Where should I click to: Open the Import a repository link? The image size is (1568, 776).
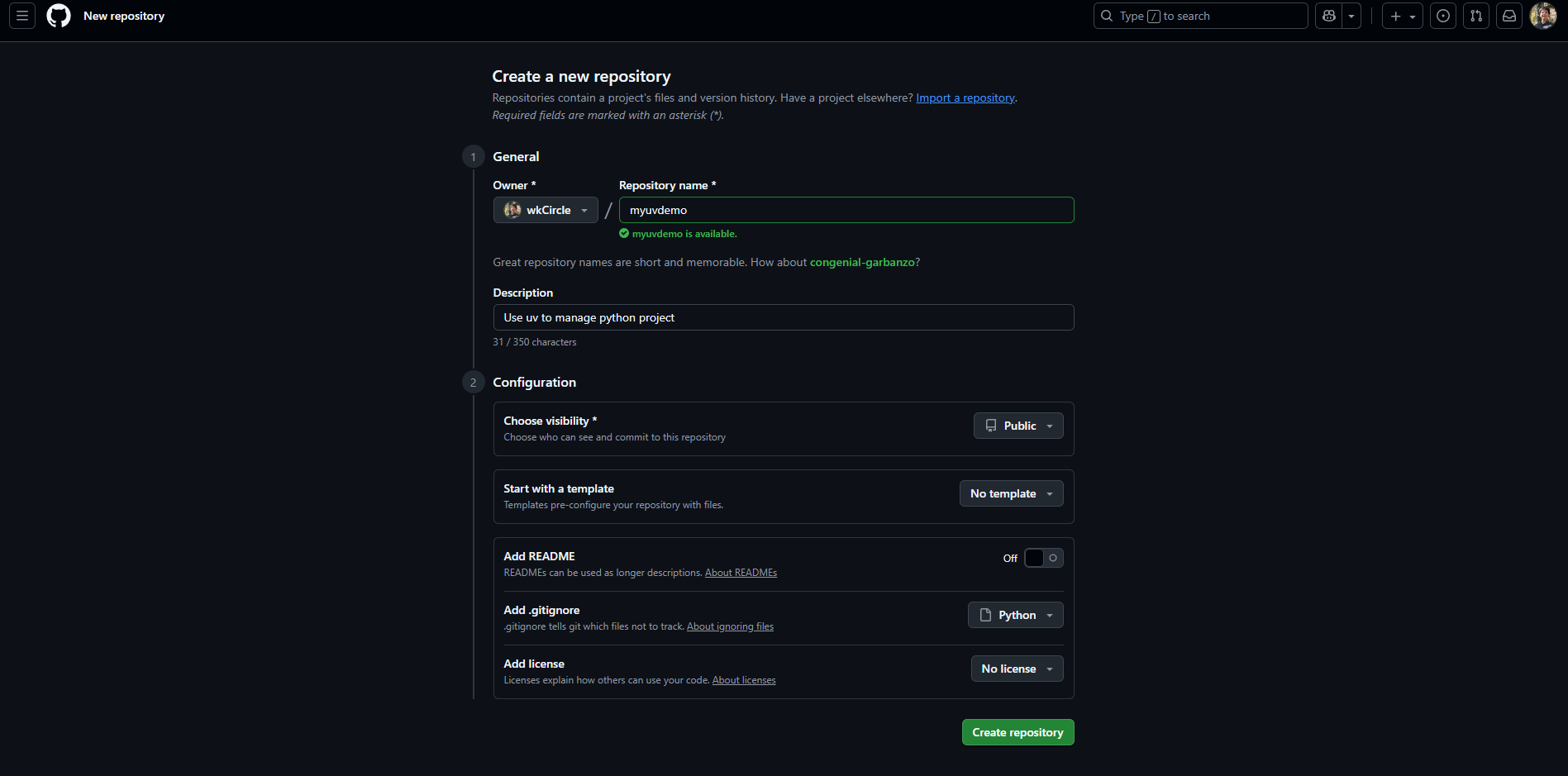click(965, 97)
